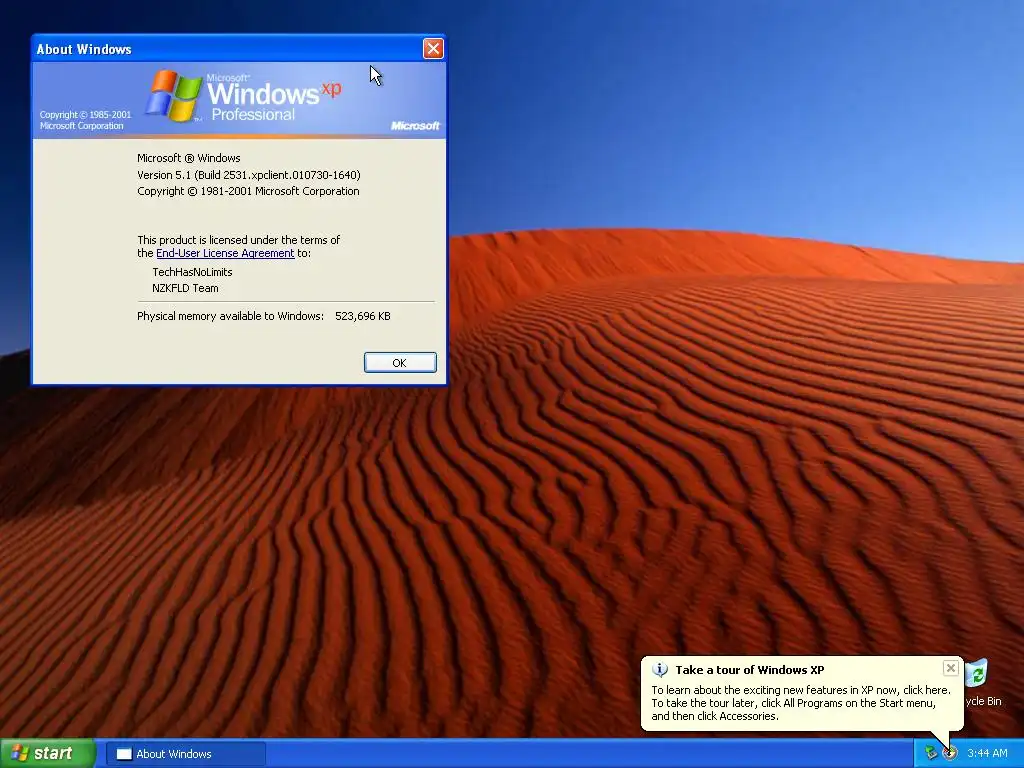The width and height of the screenshot is (1024, 768).
Task: Click the Windows XP tour tray icon
Action: 950,754
